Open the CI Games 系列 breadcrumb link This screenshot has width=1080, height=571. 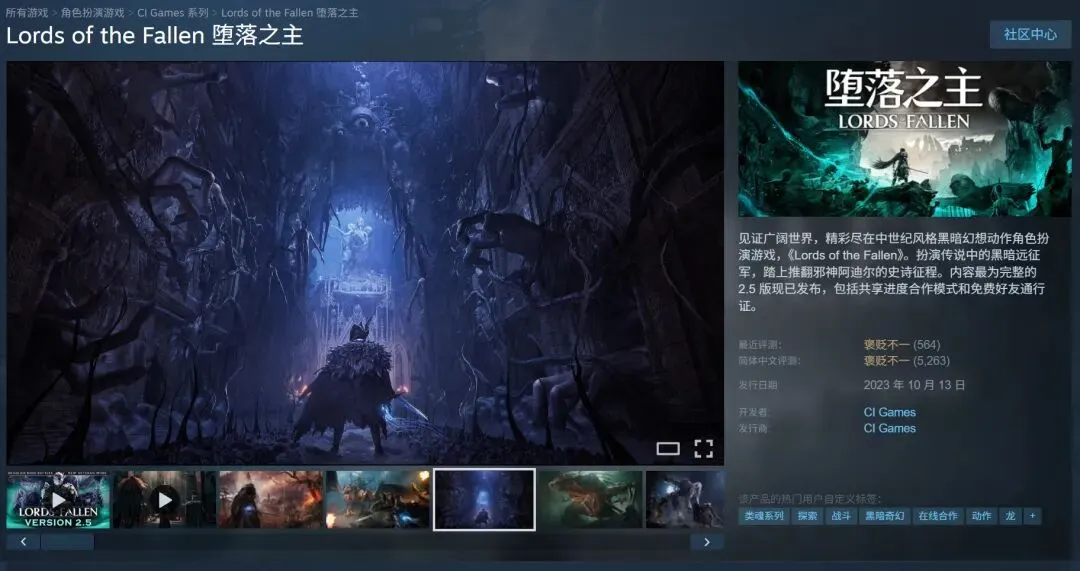point(172,12)
